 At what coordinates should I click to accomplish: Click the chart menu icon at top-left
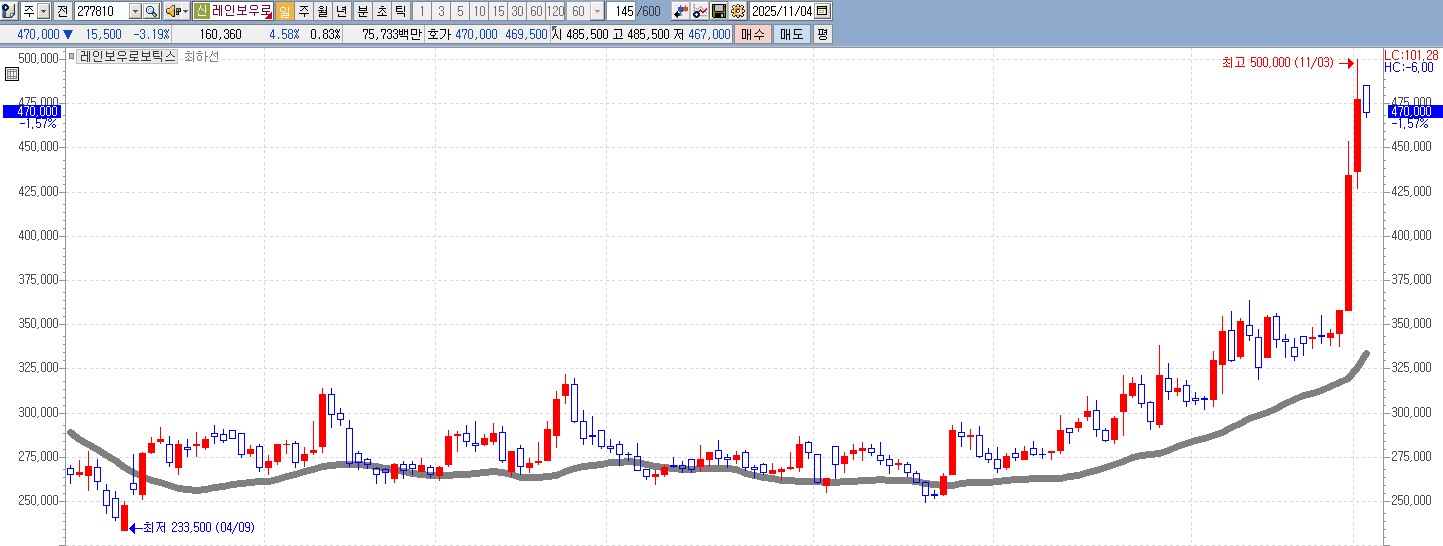(10, 11)
